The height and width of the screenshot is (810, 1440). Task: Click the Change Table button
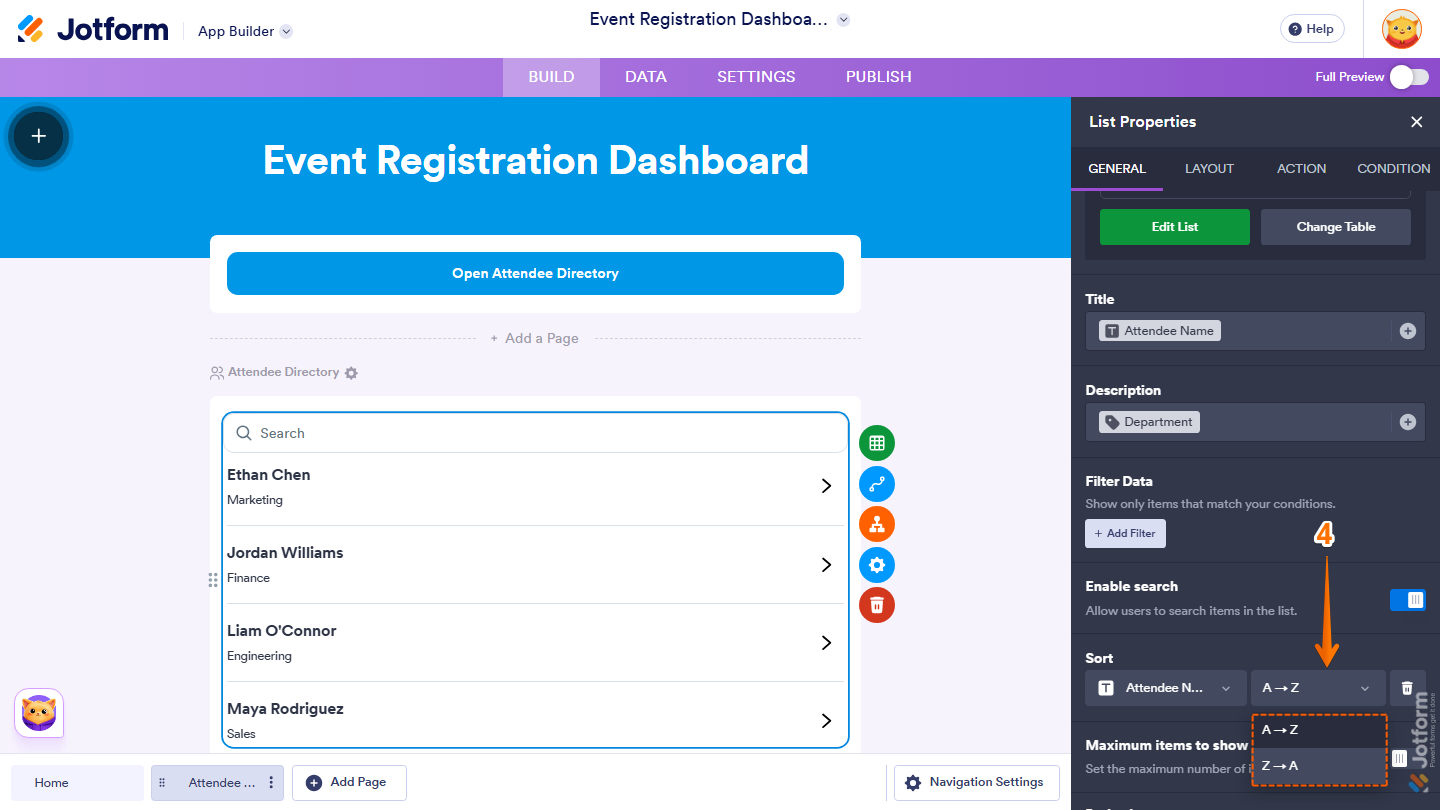coord(1336,227)
